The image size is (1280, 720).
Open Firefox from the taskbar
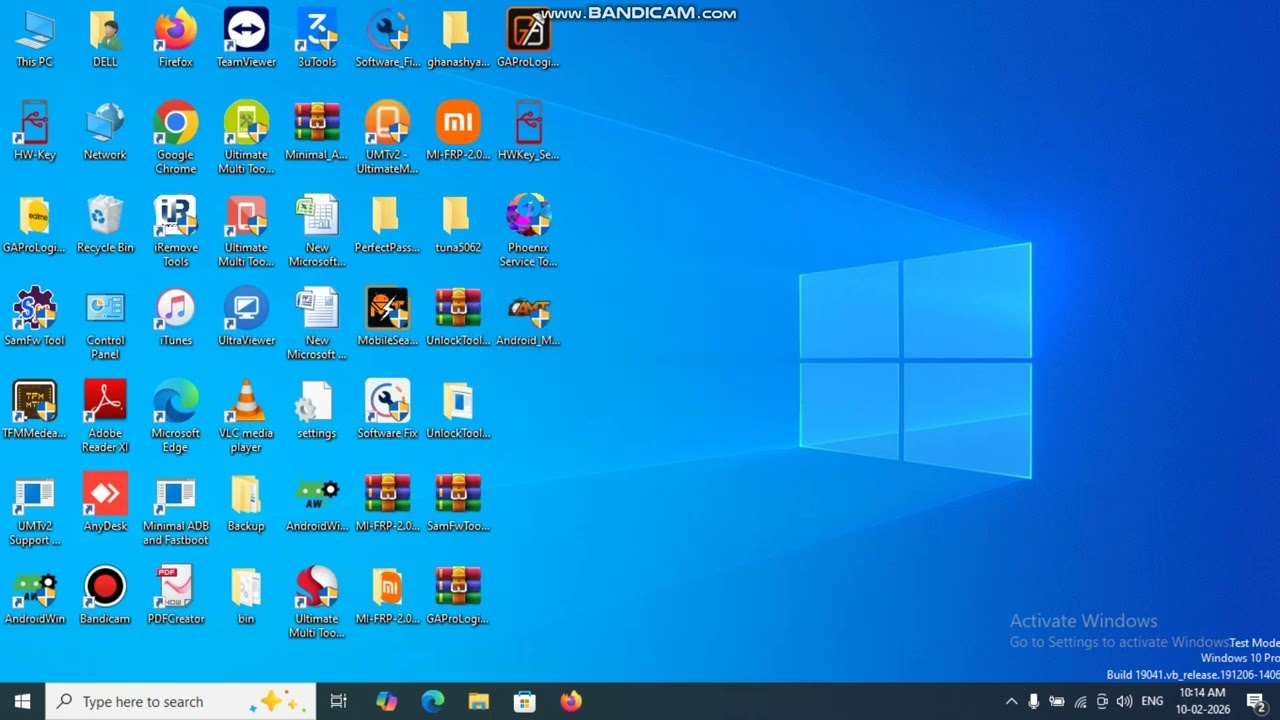pos(570,701)
